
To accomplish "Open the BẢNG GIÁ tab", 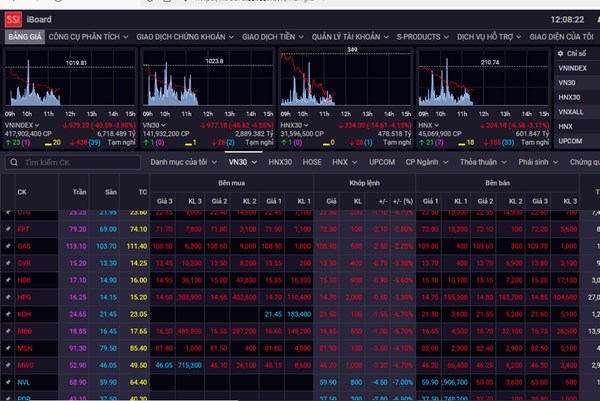I will 25,37.
